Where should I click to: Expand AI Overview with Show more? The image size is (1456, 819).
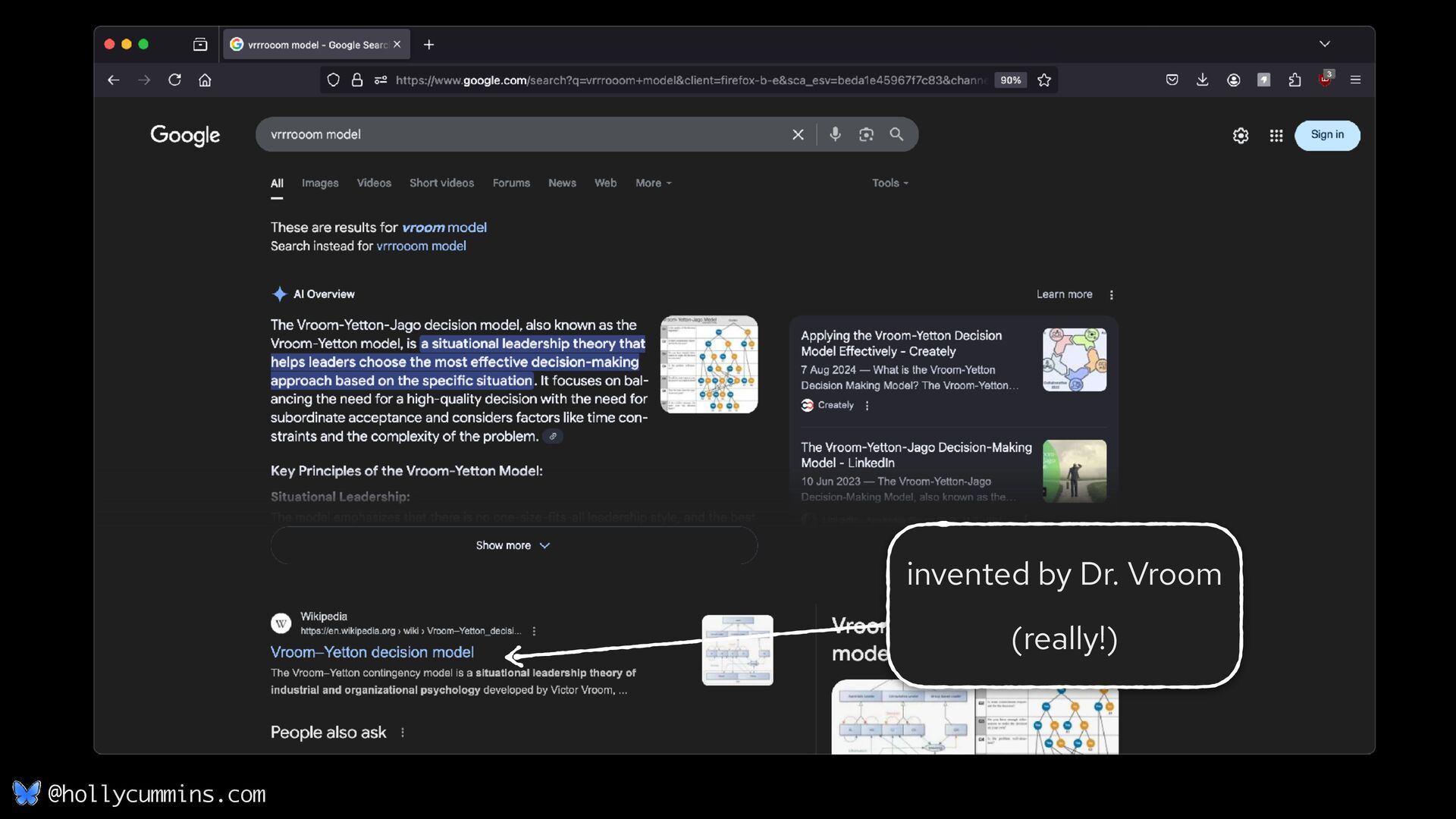[513, 545]
